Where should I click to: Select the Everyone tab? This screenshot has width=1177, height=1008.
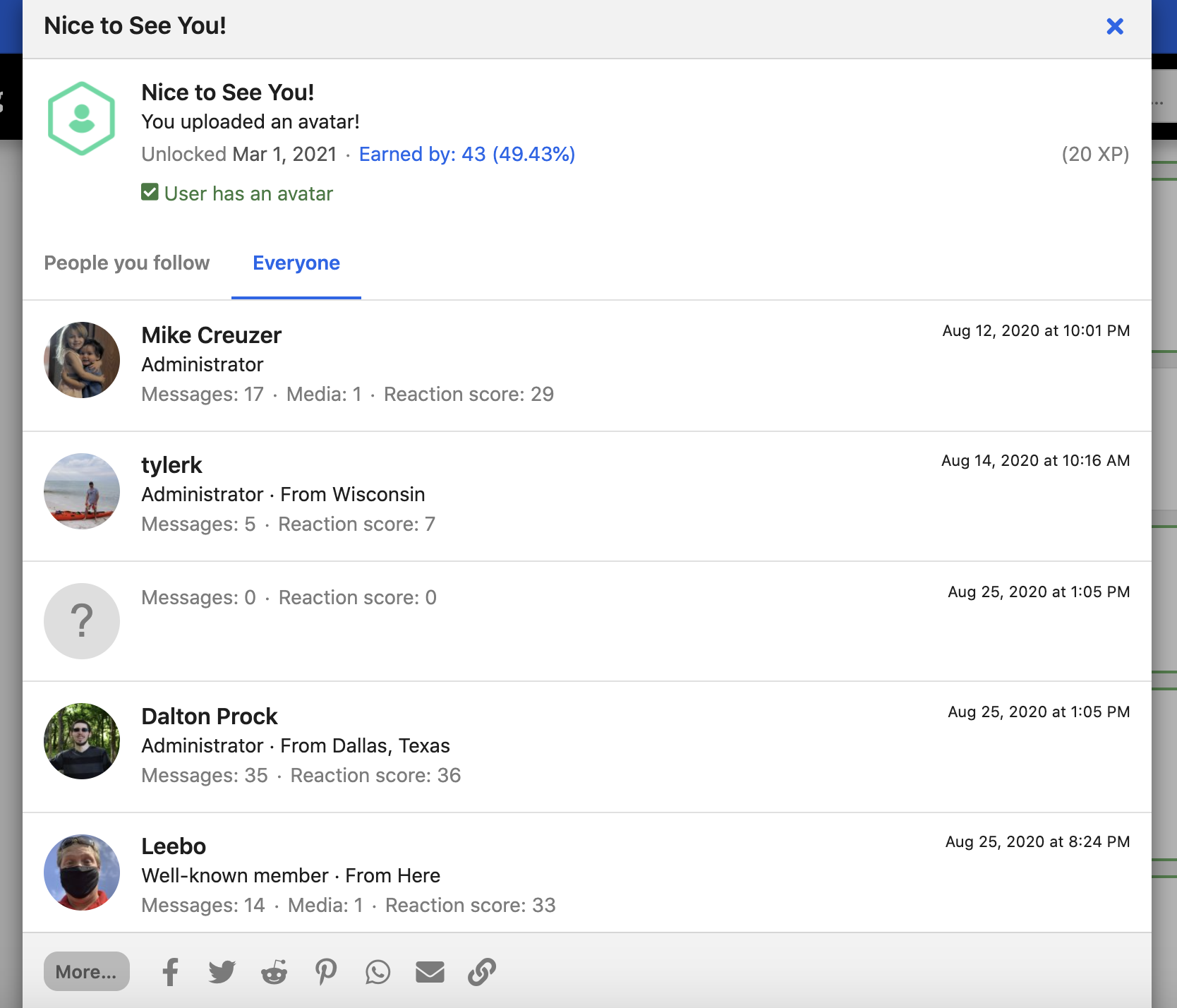point(296,263)
